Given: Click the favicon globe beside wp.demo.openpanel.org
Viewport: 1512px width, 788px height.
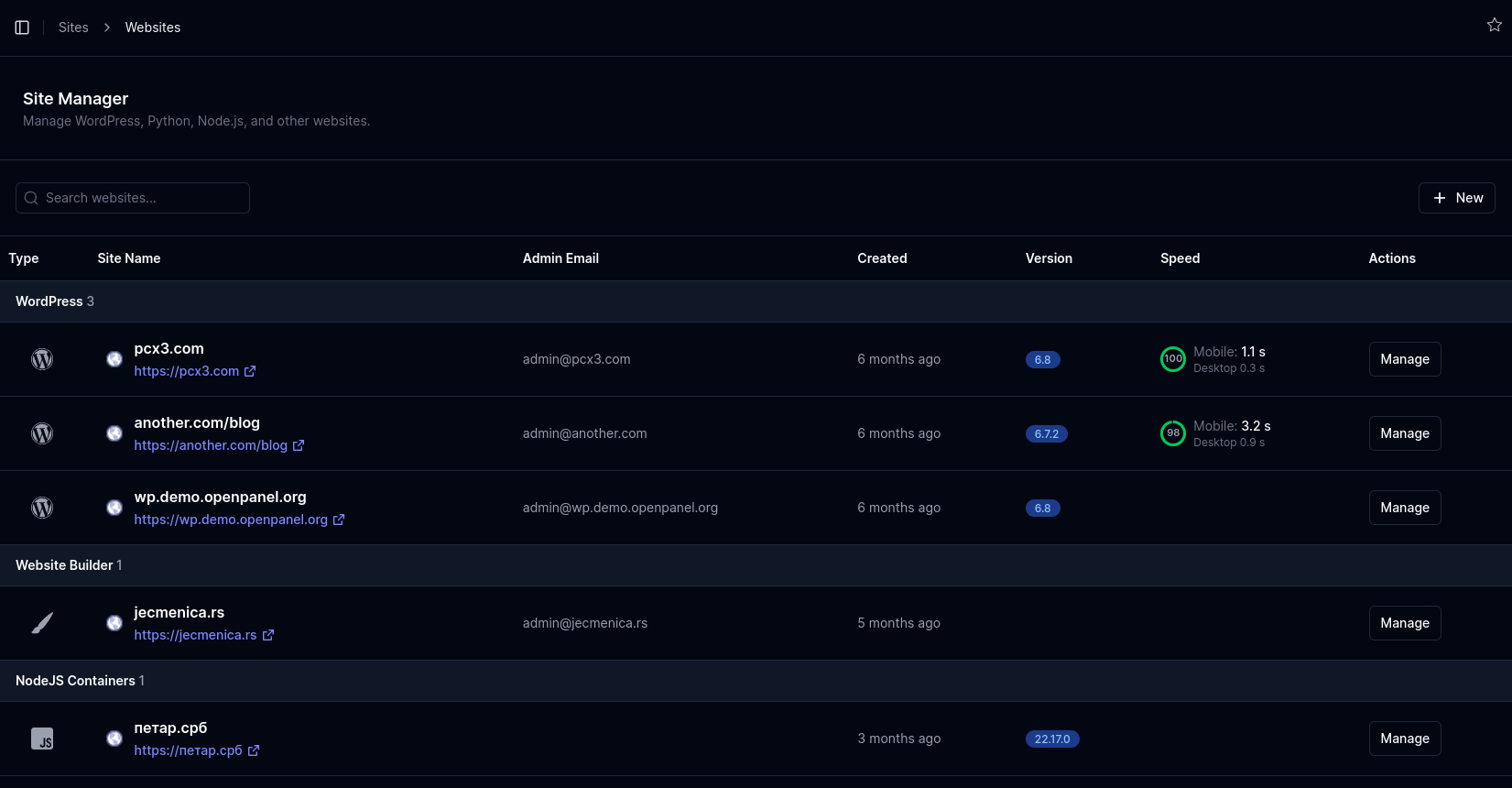Looking at the screenshot, I should point(114,508).
